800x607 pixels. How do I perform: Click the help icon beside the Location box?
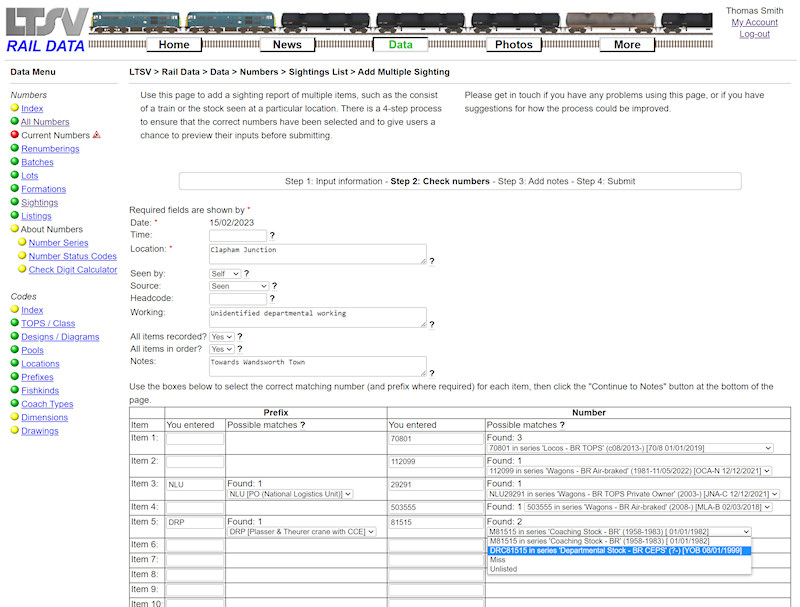coord(430,261)
